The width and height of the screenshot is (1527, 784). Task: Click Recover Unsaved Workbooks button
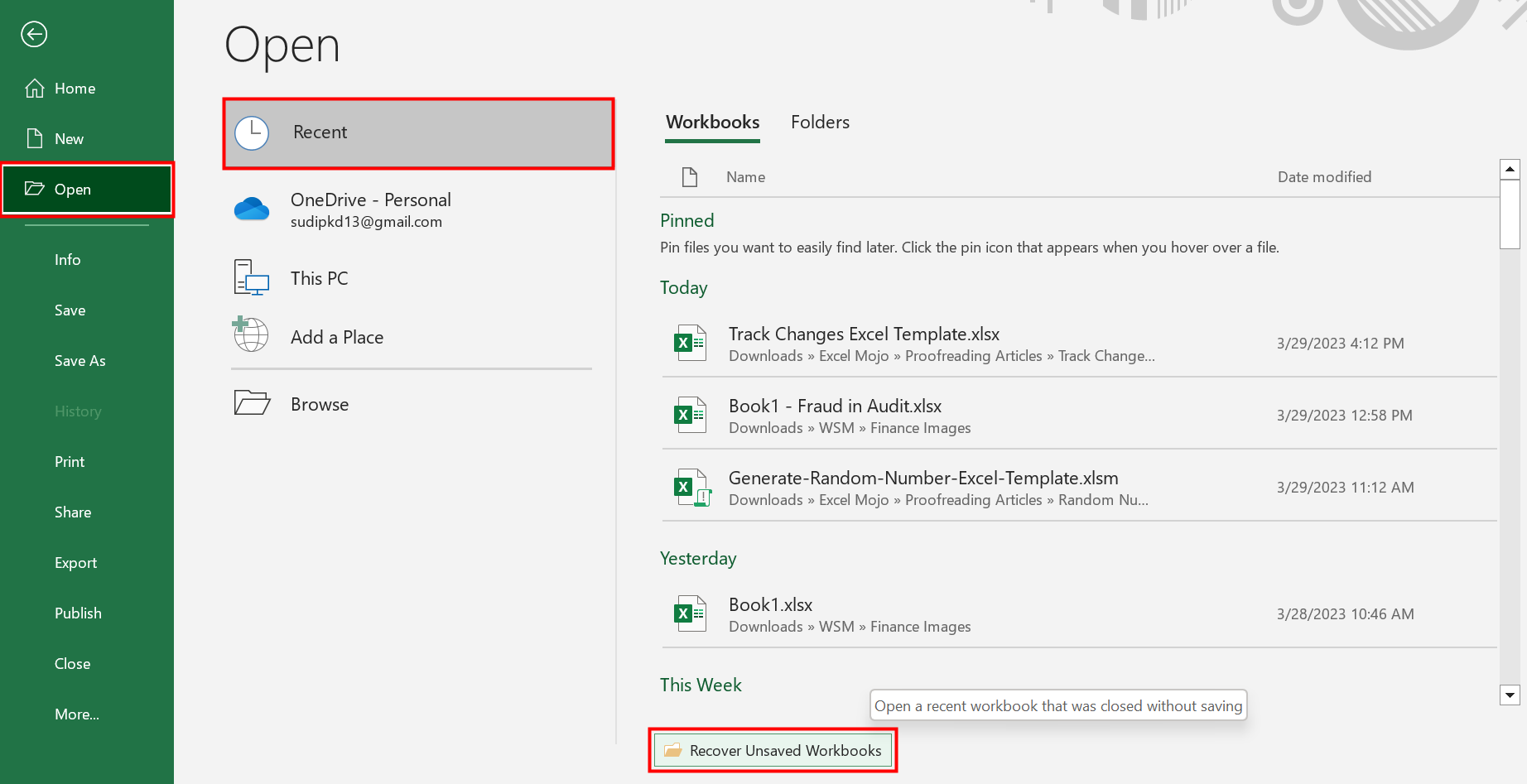tap(773, 750)
